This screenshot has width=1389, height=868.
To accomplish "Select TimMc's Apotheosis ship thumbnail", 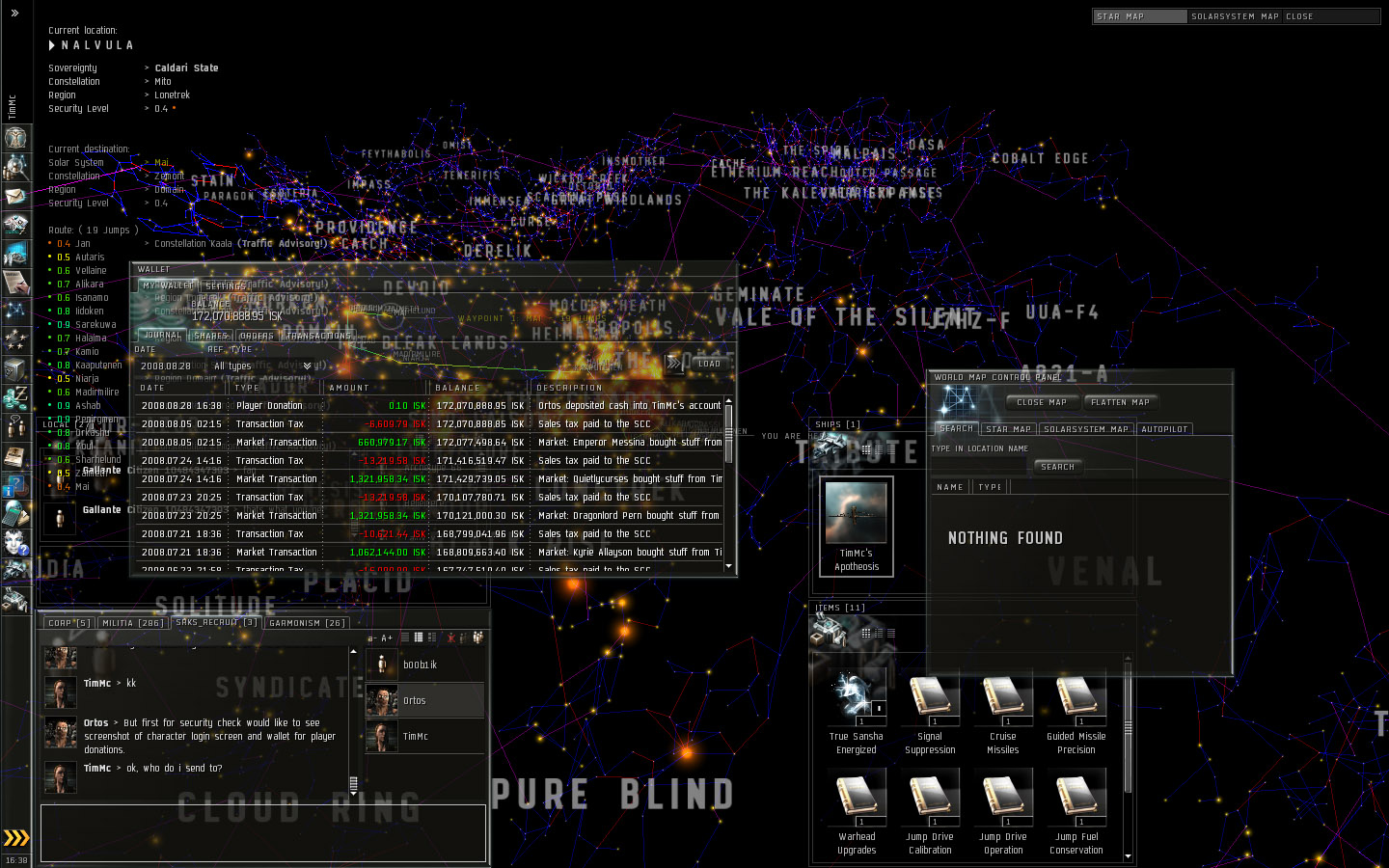I will coord(856,526).
